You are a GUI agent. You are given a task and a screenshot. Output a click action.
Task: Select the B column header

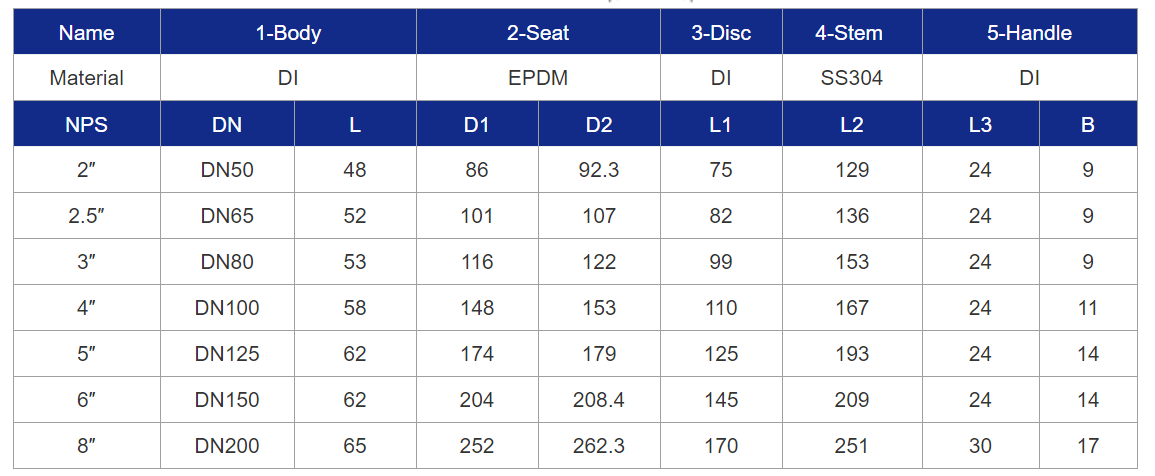(1088, 125)
